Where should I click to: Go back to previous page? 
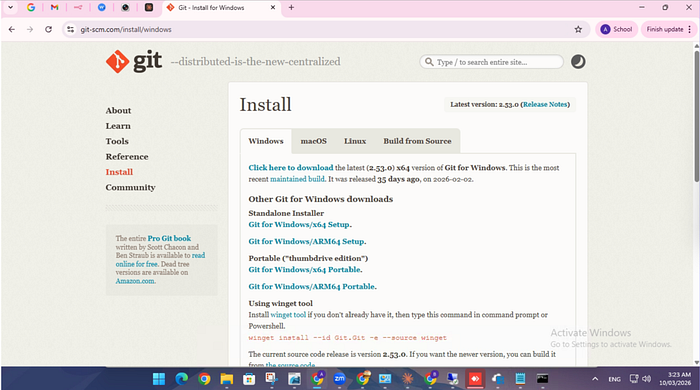coord(12,29)
